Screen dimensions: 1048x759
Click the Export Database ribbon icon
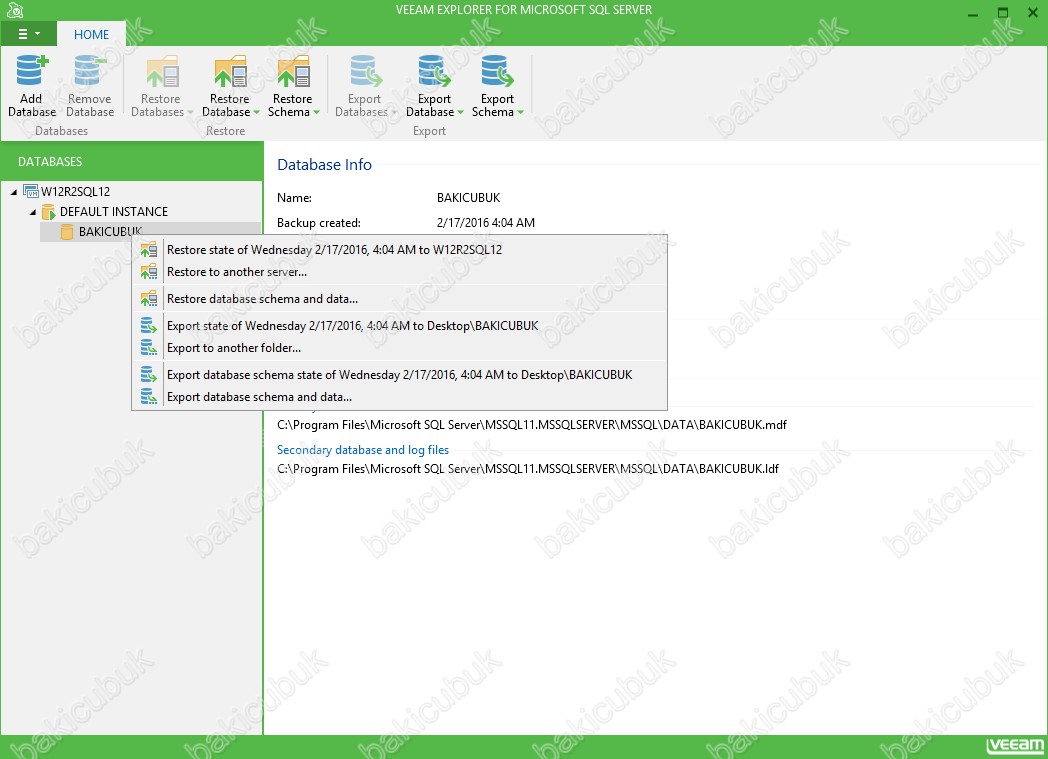tap(434, 71)
